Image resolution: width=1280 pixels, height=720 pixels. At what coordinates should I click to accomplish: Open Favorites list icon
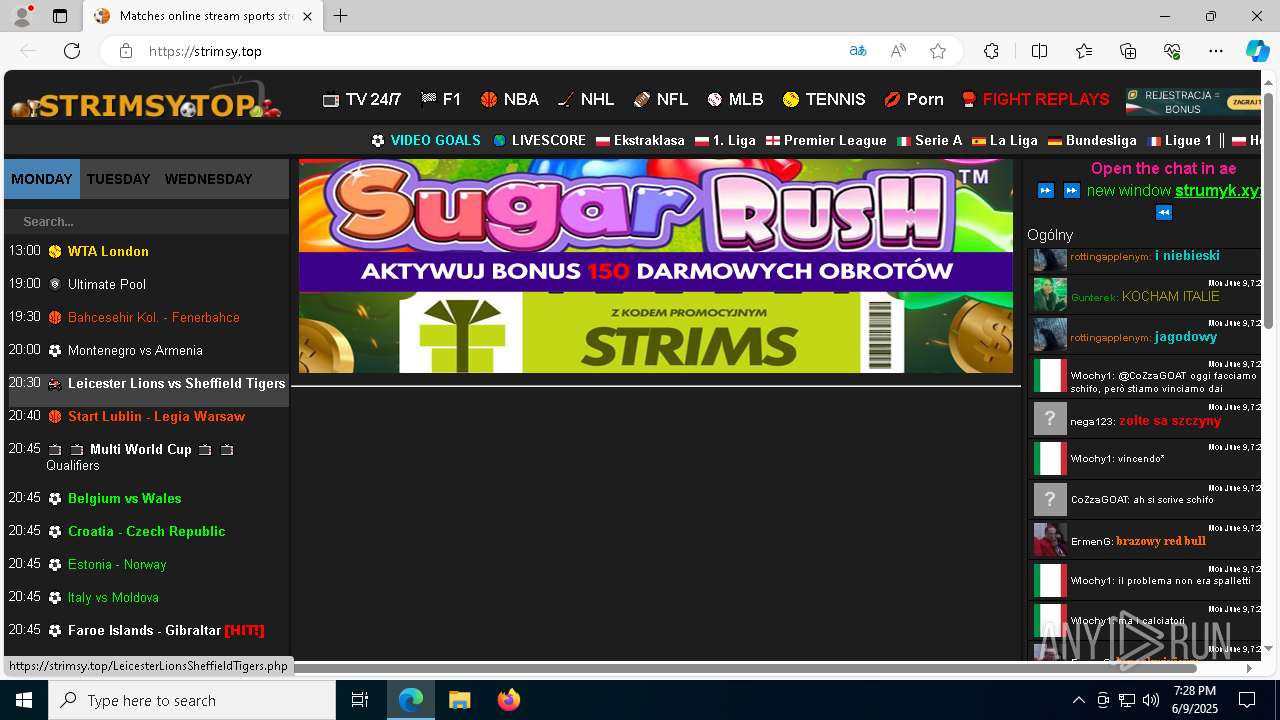tap(1084, 51)
